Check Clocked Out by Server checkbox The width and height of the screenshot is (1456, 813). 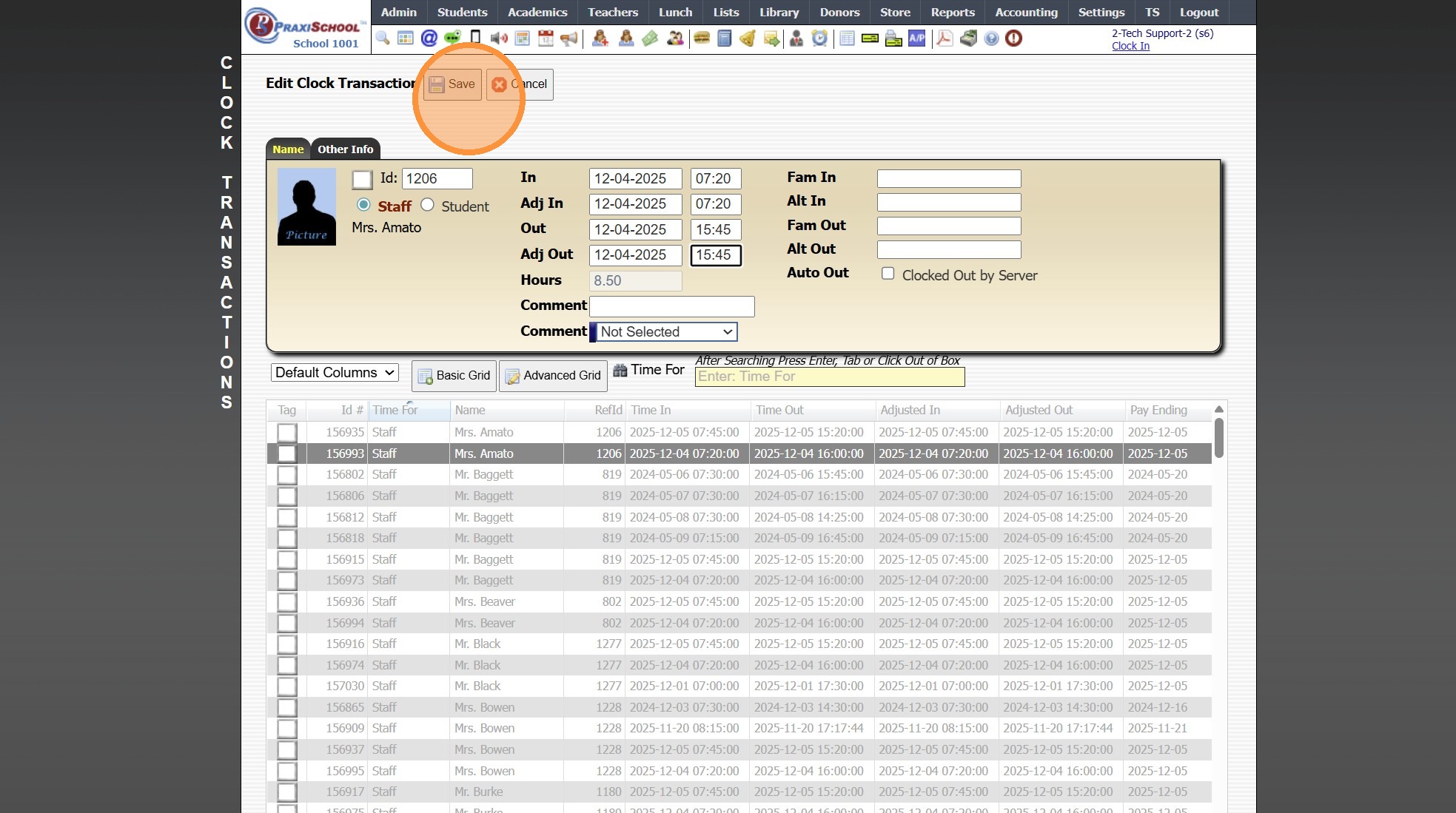(888, 274)
